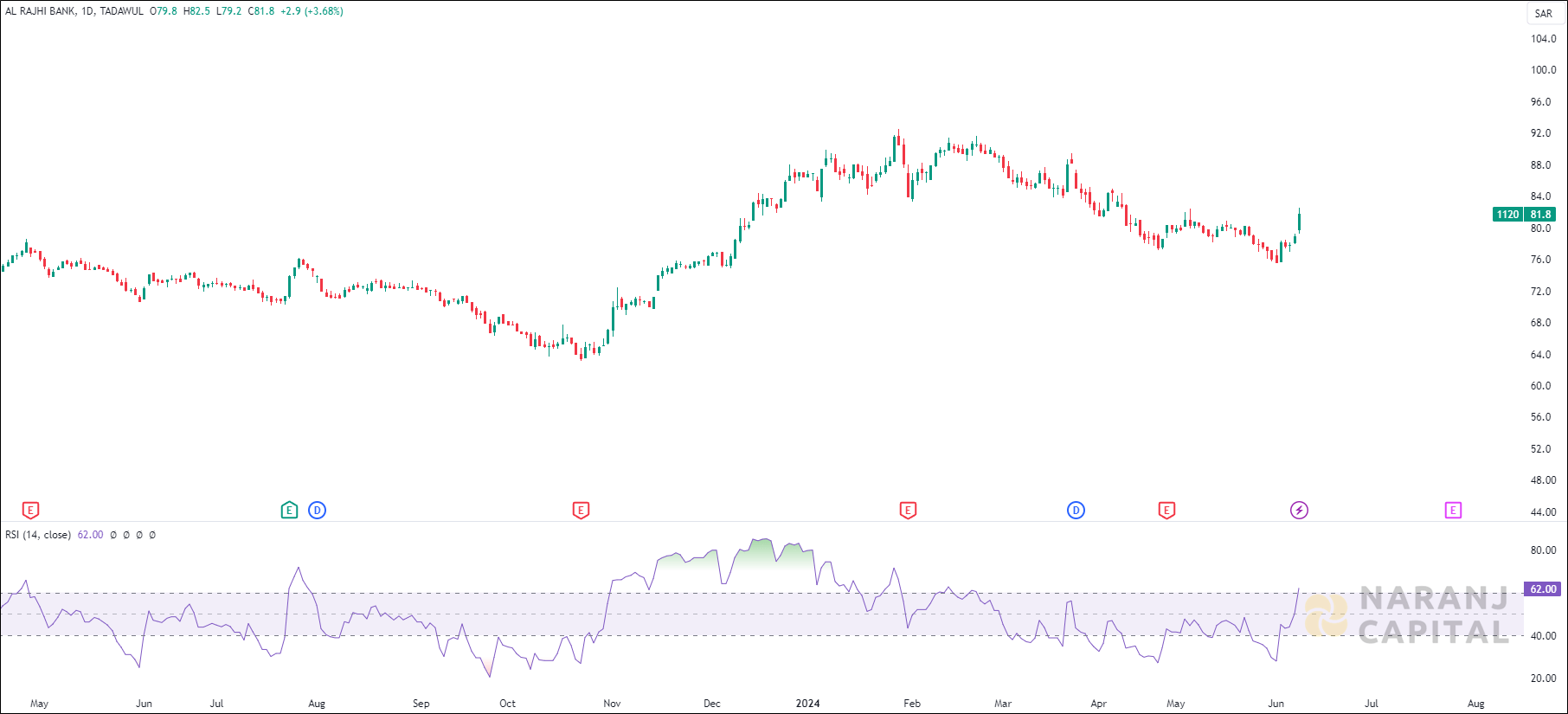Click the blue dividend marker near August 2023

pyautogui.click(x=318, y=511)
